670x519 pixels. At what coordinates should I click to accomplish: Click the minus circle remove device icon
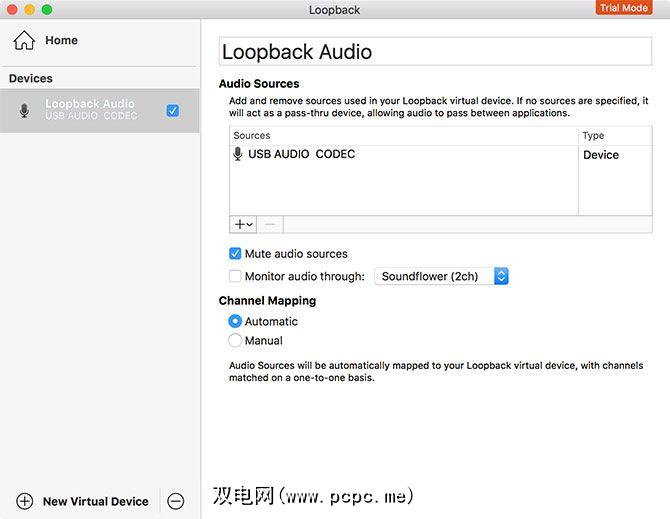pyautogui.click(x=176, y=501)
